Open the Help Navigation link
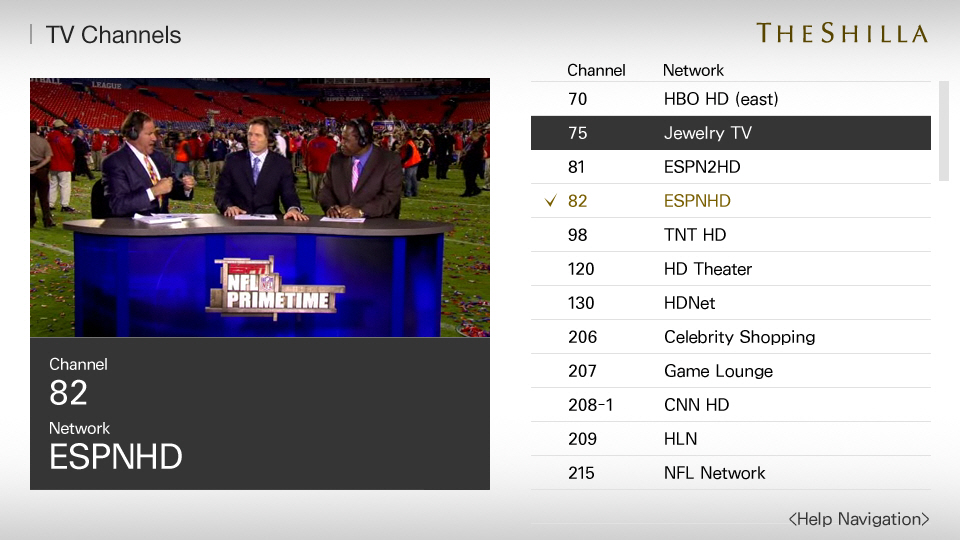Viewport: 960px width, 540px height. (858, 519)
